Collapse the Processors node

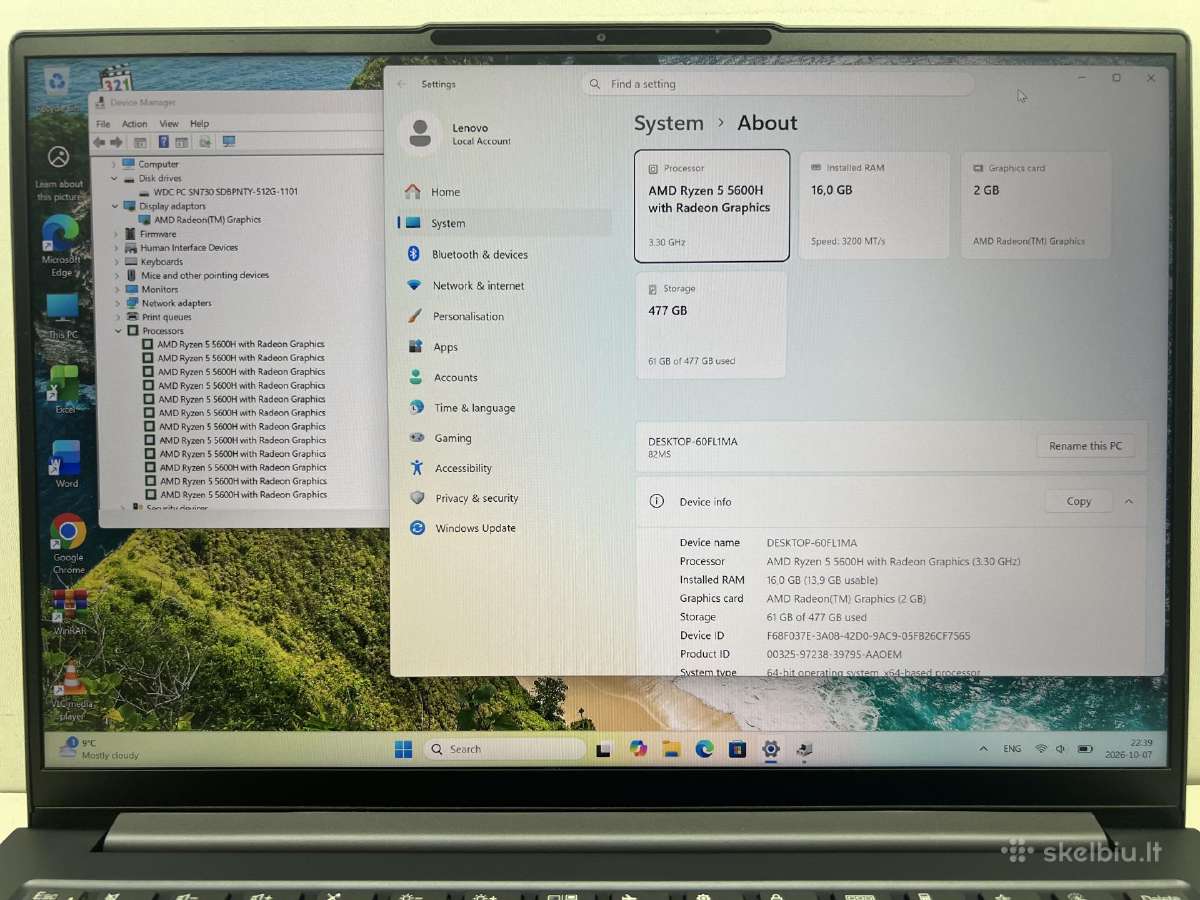[x=118, y=330]
